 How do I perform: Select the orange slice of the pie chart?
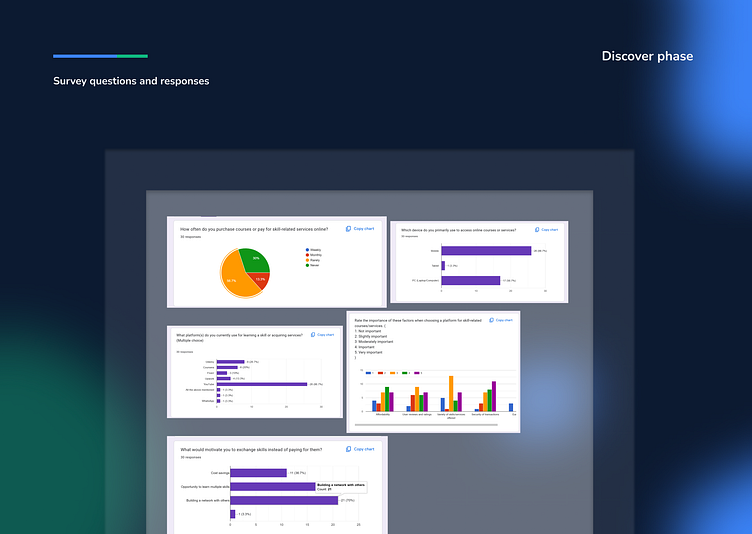[x=235, y=276]
